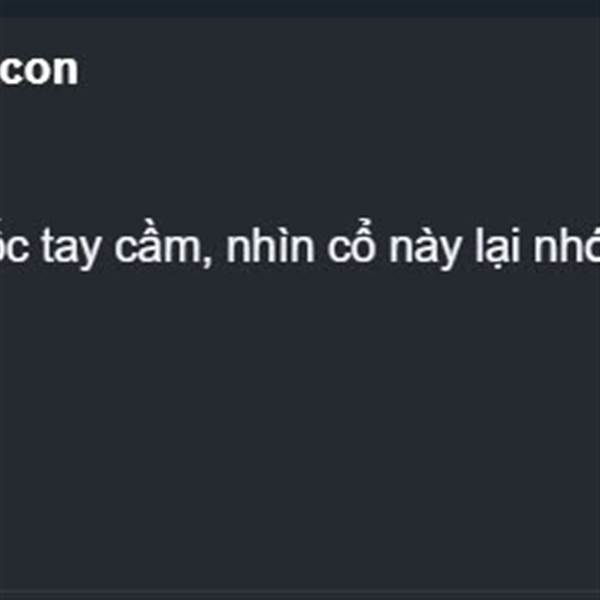This screenshot has height=600, width=600.
Task: Select the letter "c" in username "con"
Action: (x=10, y=73)
